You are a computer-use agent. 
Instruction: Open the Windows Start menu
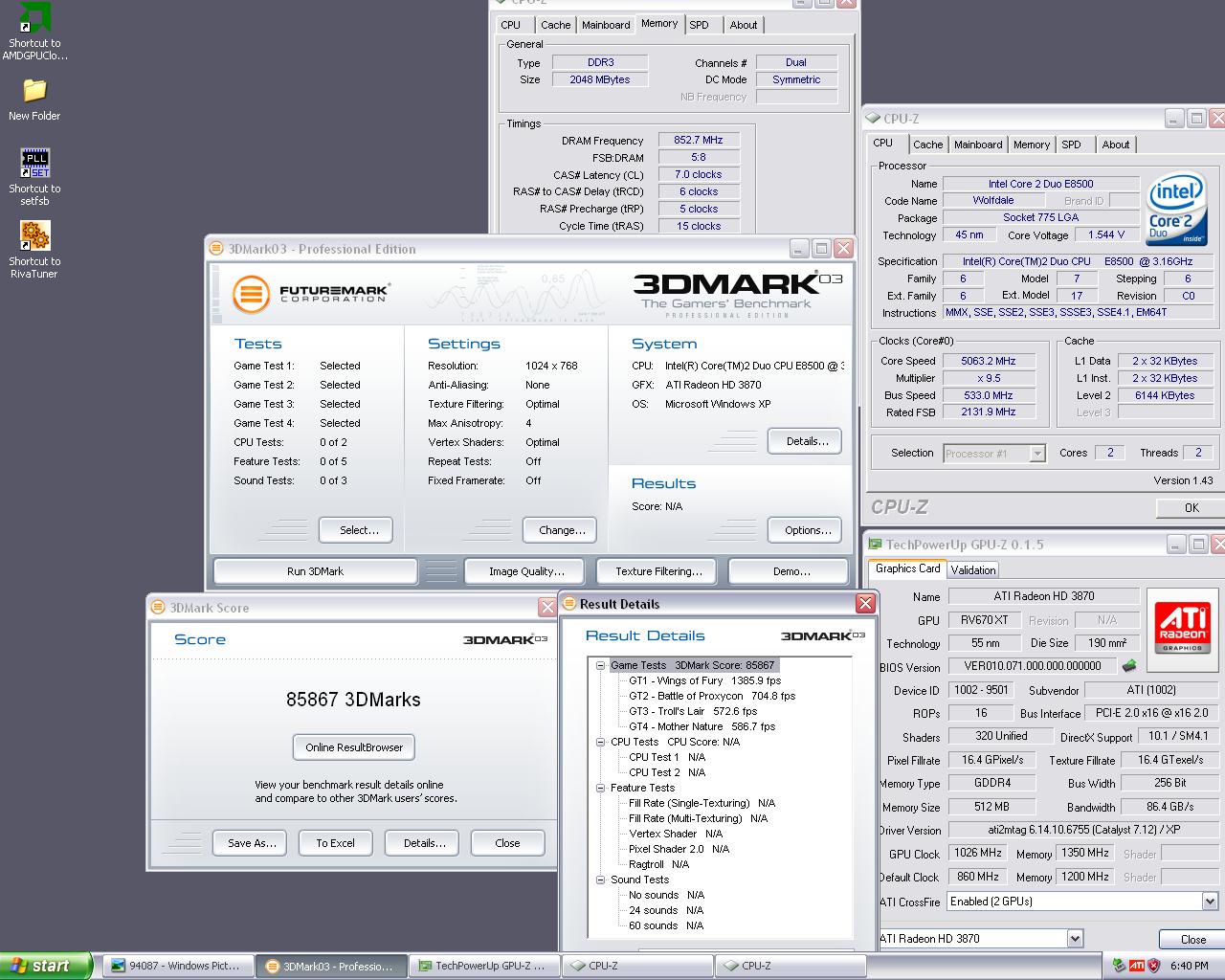(x=46, y=966)
